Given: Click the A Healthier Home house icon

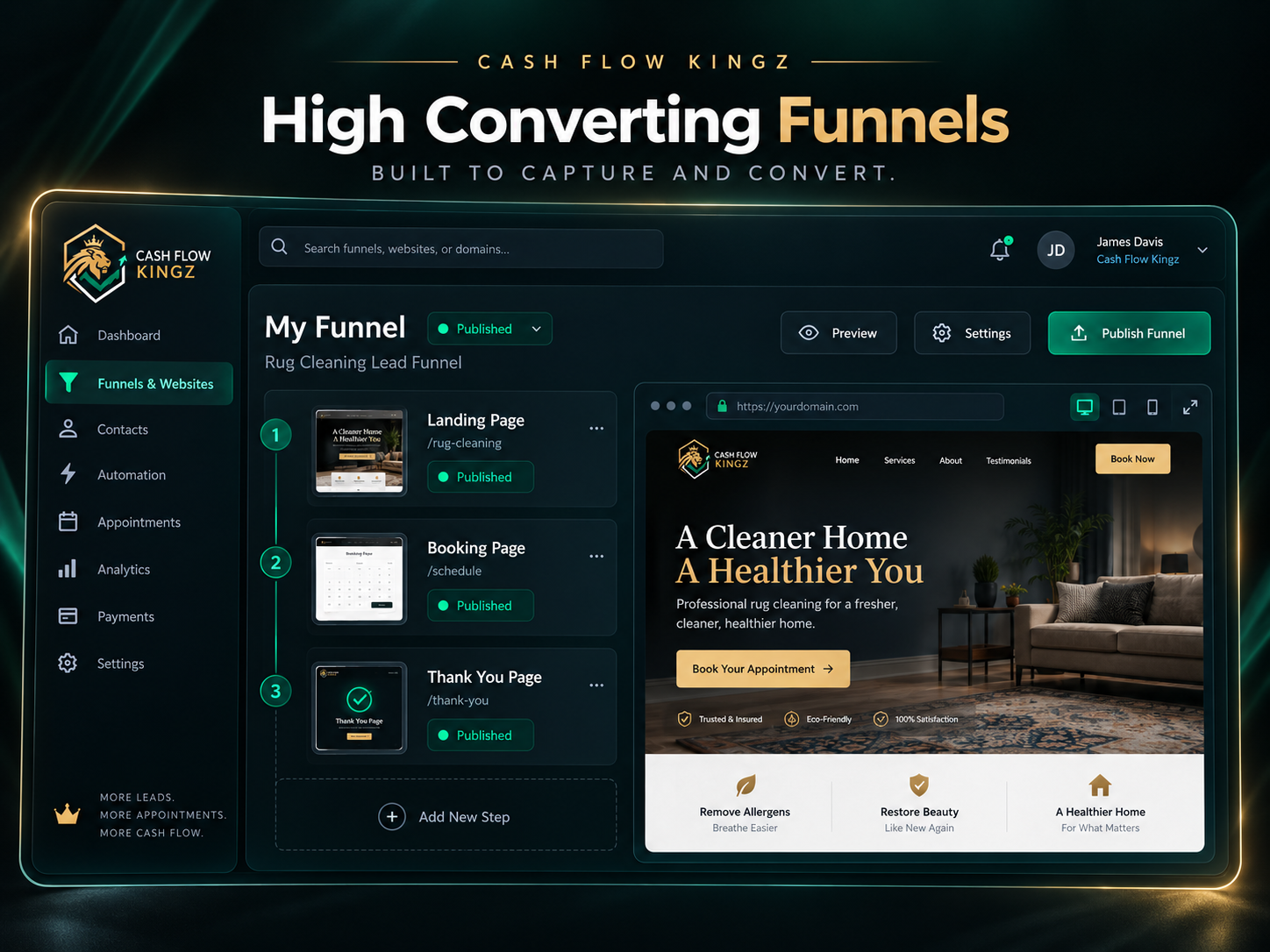Looking at the screenshot, I should point(1100,785).
